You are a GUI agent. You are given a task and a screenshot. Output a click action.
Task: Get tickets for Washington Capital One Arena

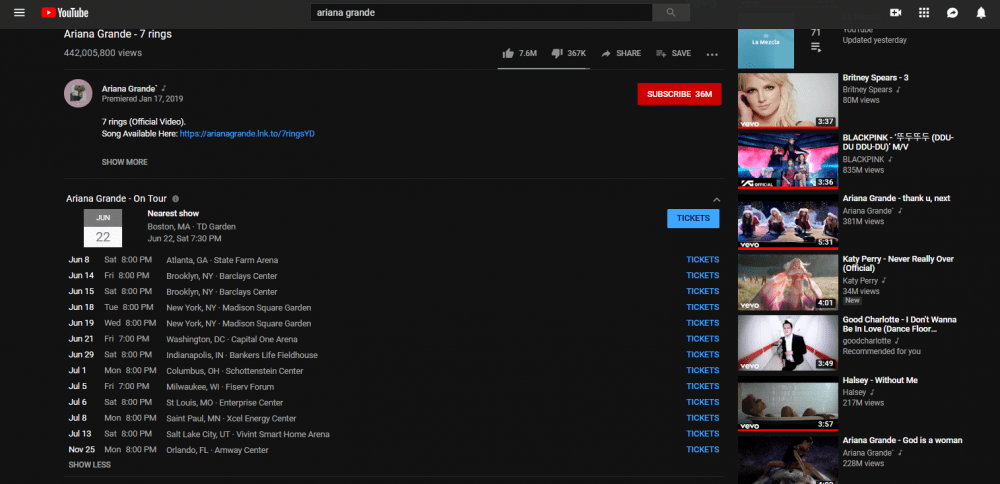(702, 339)
